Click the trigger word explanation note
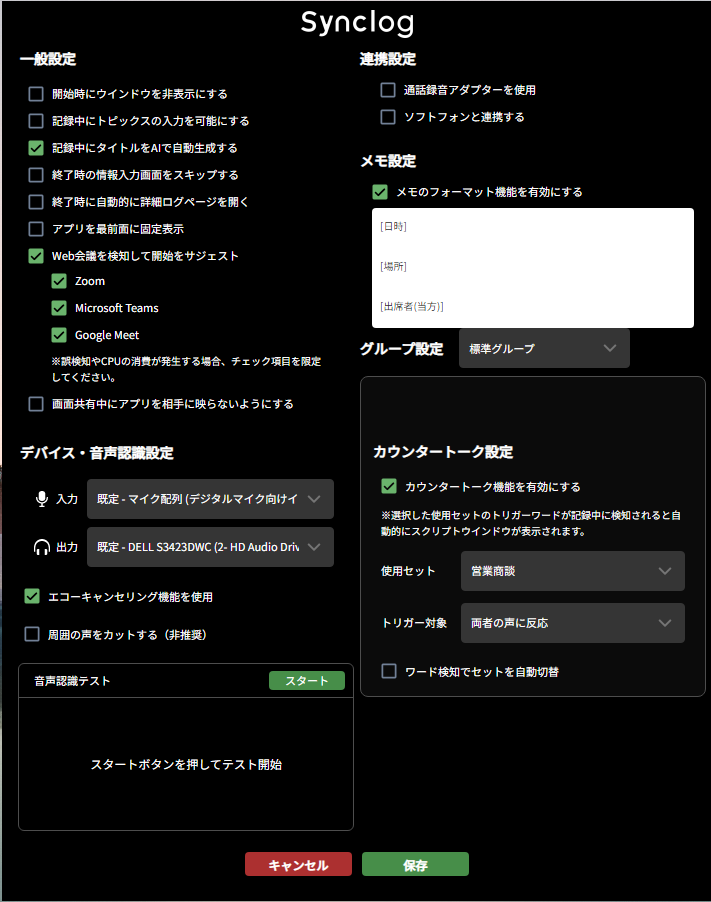Image resolution: width=711 pixels, height=902 pixels. [530, 523]
